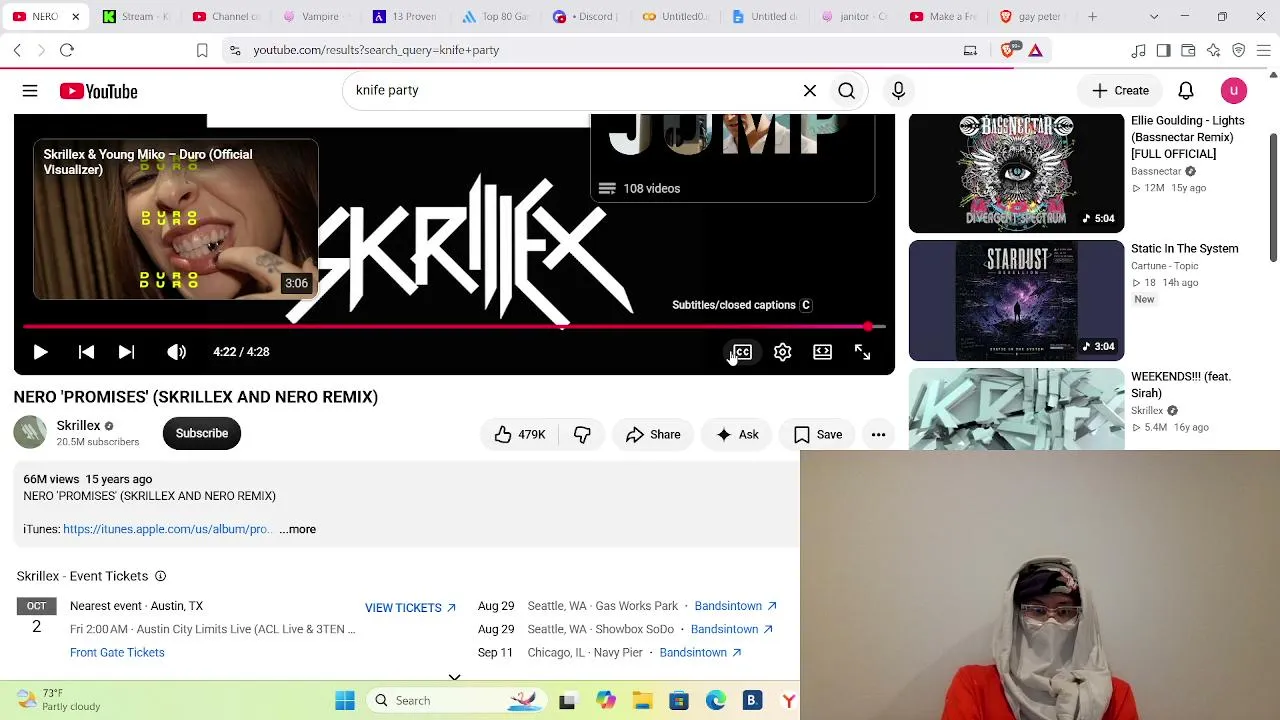This screenshot has width=1280, height=720.
Task: Open the Windows Start menu
Action: point(345,701)
